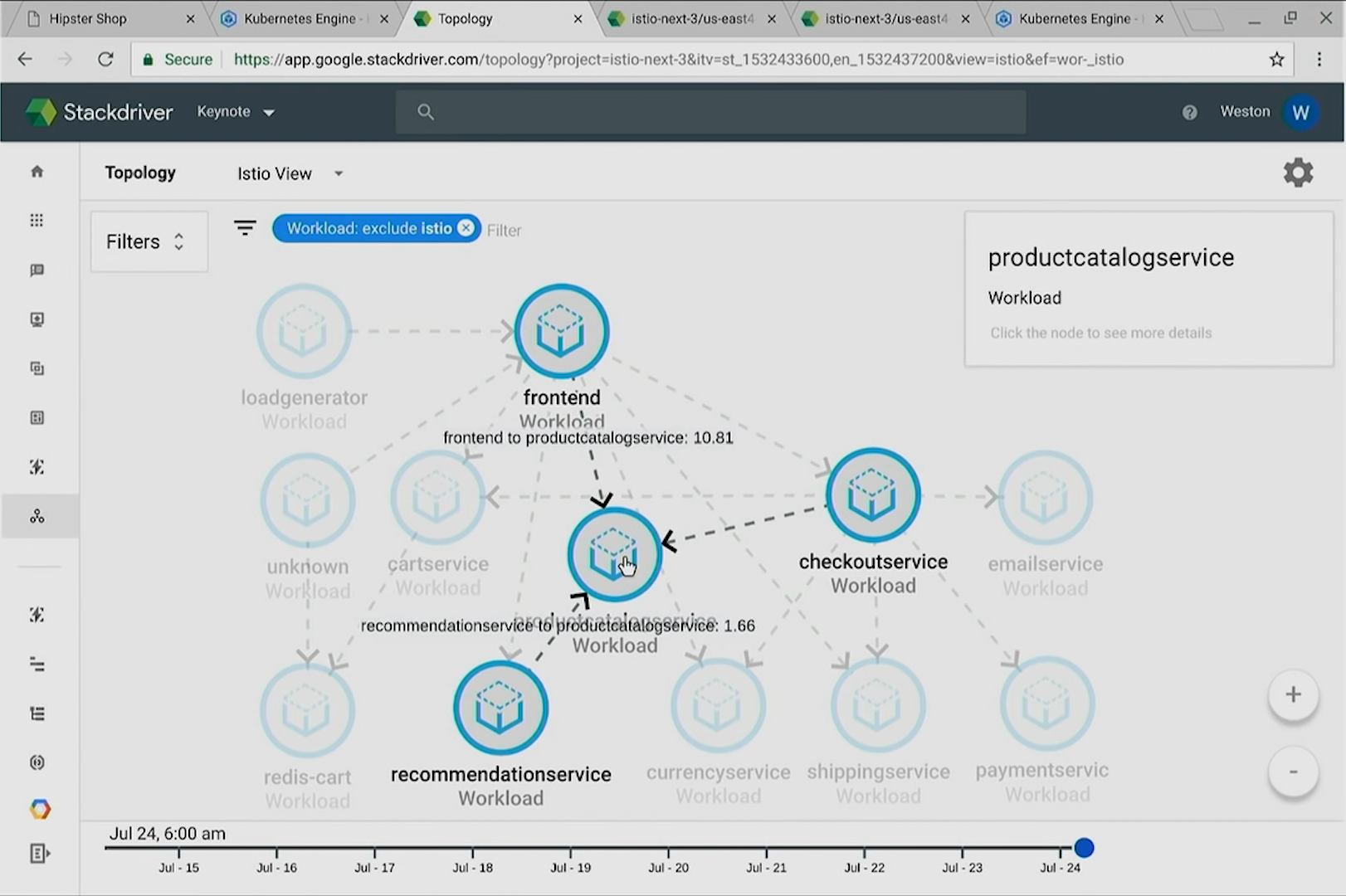Screen dimensions: 1346x896
Task: Select the recommendationservice workload node
Action: 500,708
